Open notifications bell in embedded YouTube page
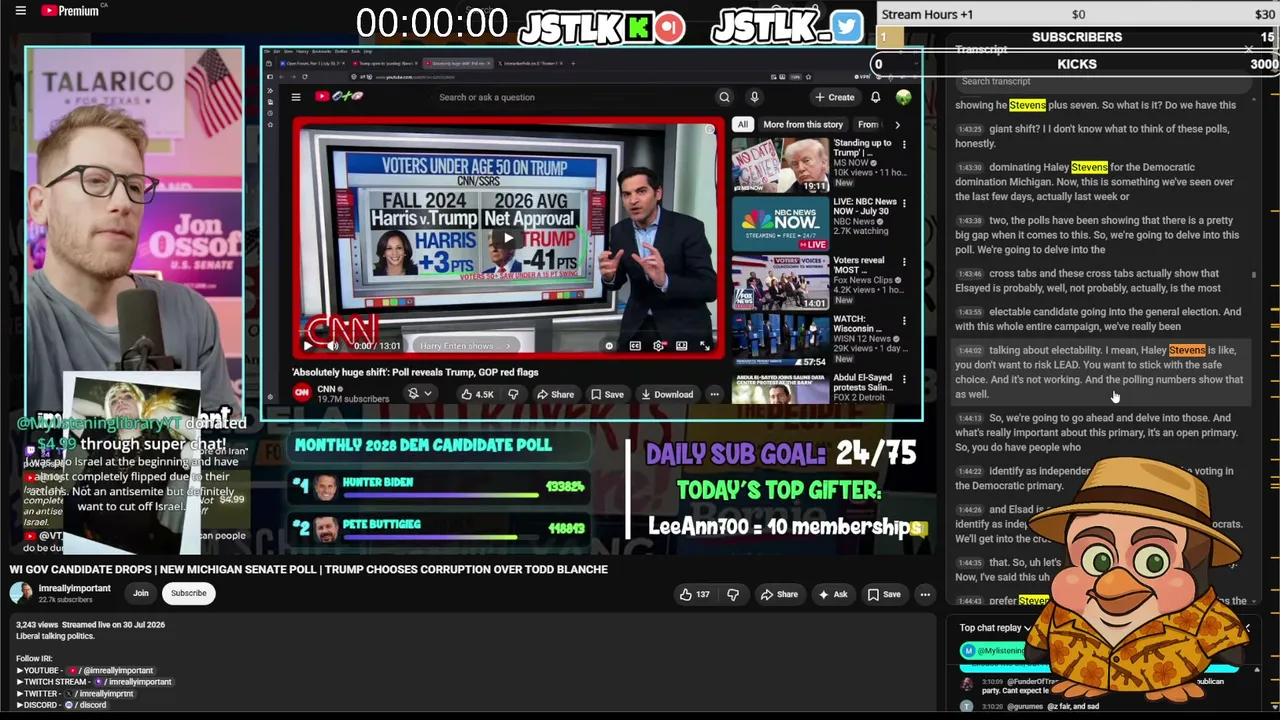Viewport: 1280px width, 720px height. click(875, 97)
